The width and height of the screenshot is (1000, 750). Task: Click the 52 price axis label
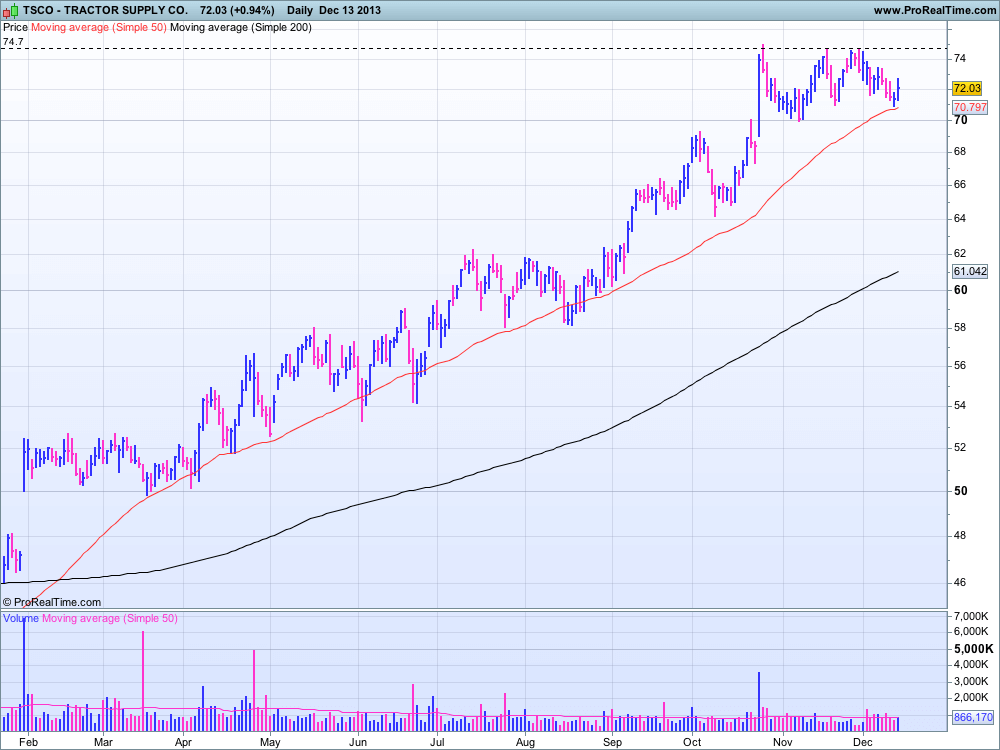coord(960,448)
